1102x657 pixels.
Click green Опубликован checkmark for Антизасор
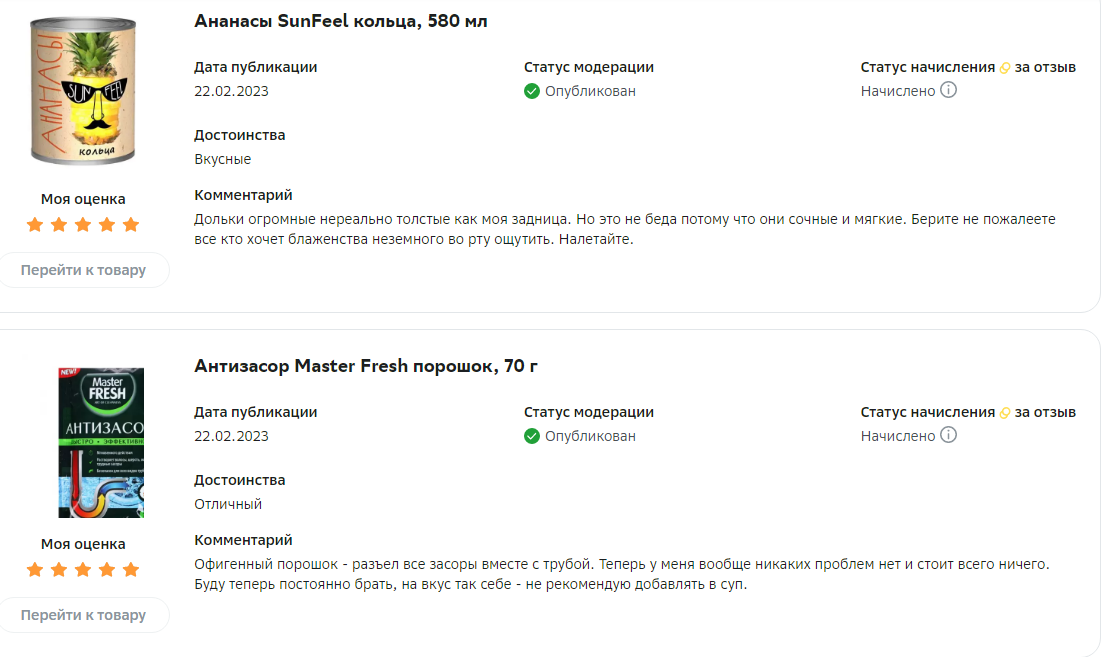tap(532, 436)
